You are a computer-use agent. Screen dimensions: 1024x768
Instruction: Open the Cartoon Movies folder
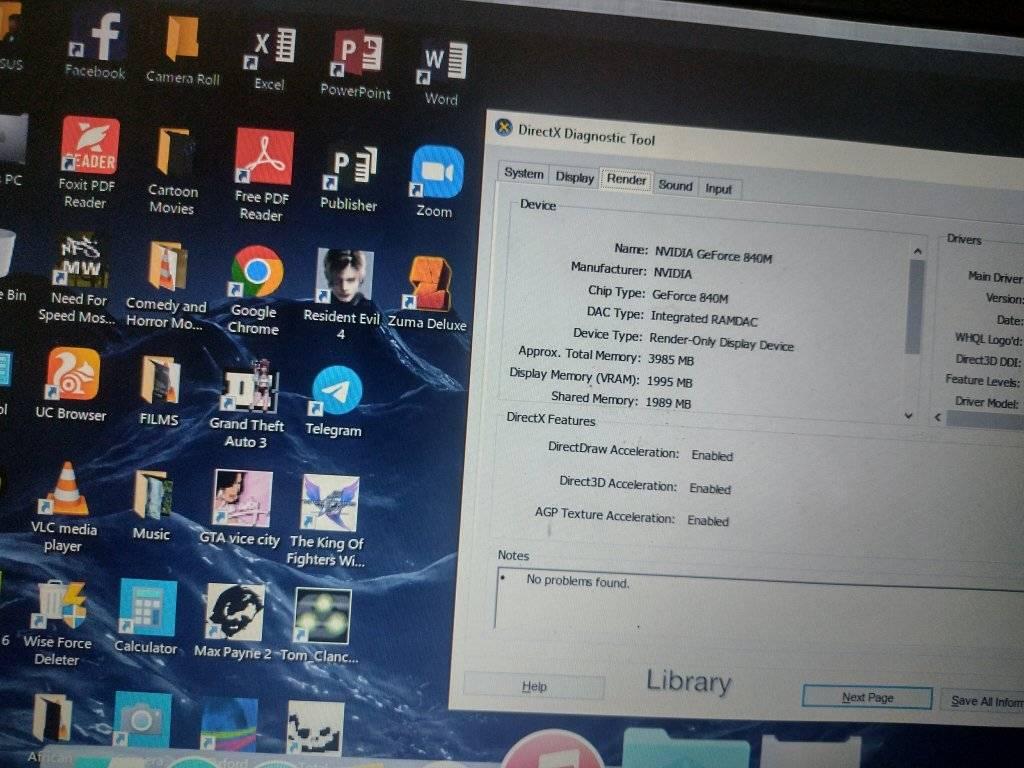click(x=172, y=171)
